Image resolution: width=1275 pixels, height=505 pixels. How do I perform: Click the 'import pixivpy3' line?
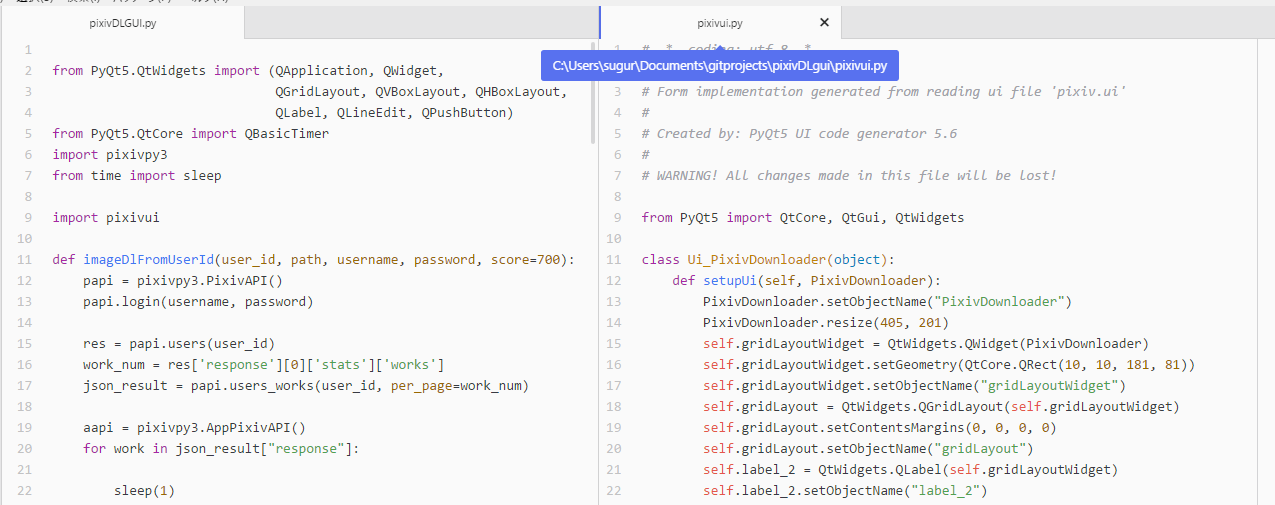110,154
